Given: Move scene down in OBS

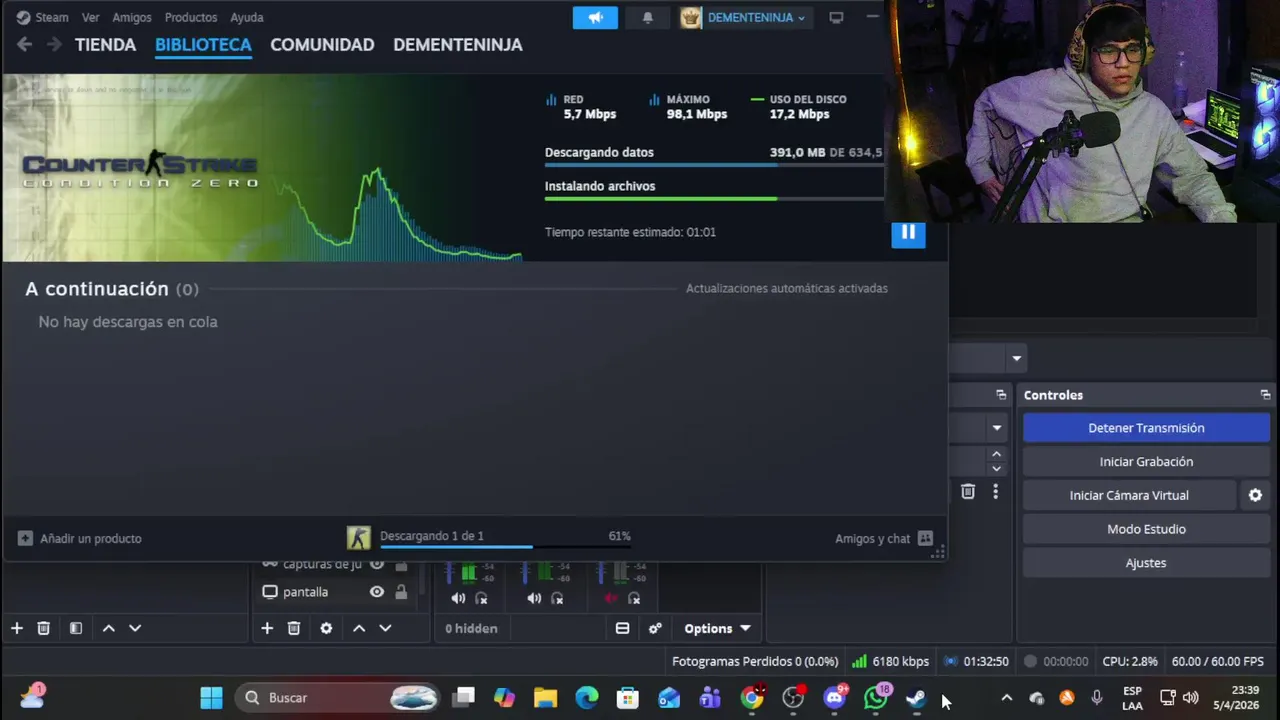Looking at the screenshot, I should point(135,628).
